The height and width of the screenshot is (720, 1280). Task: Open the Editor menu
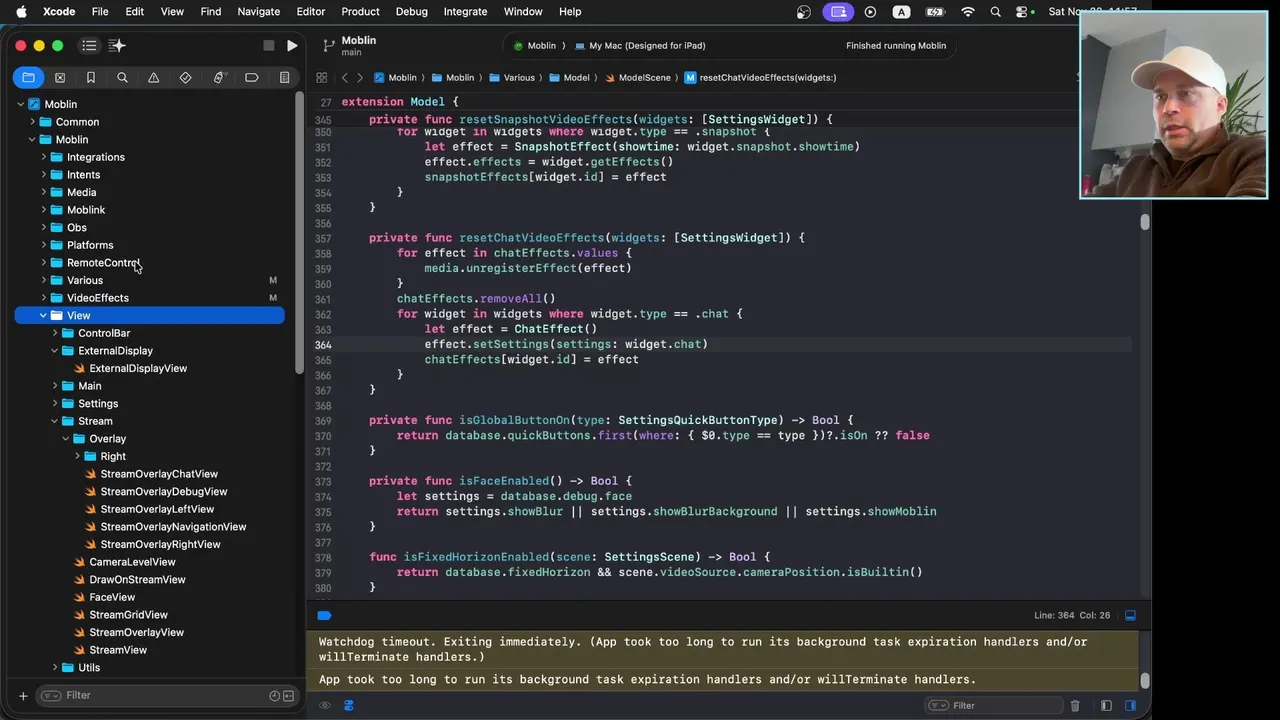[311, 11]
